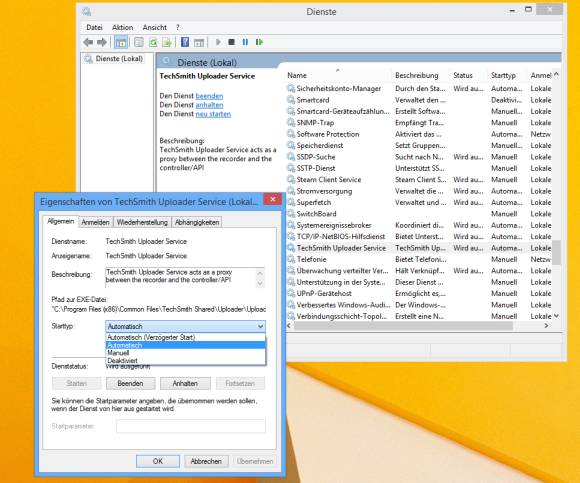
Task: Click the description box down arrow
Action: [x=260, y=283]
